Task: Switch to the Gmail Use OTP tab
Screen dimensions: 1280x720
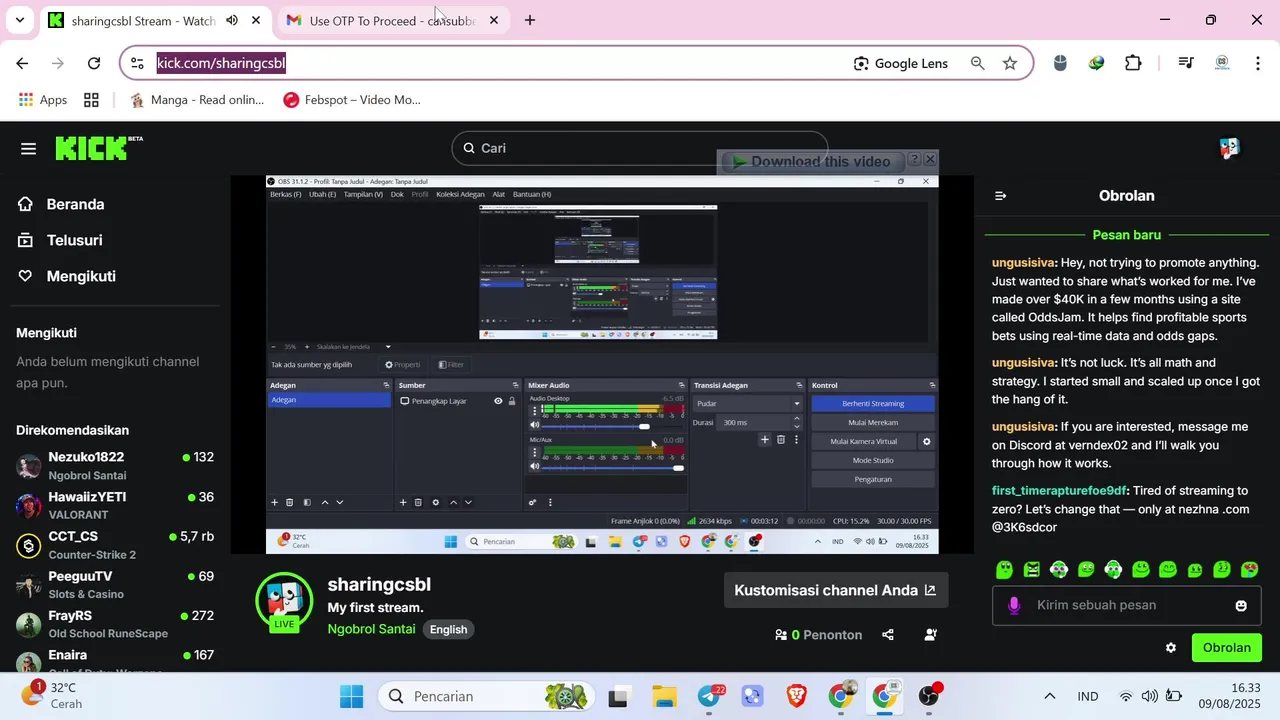Action: 391,21
